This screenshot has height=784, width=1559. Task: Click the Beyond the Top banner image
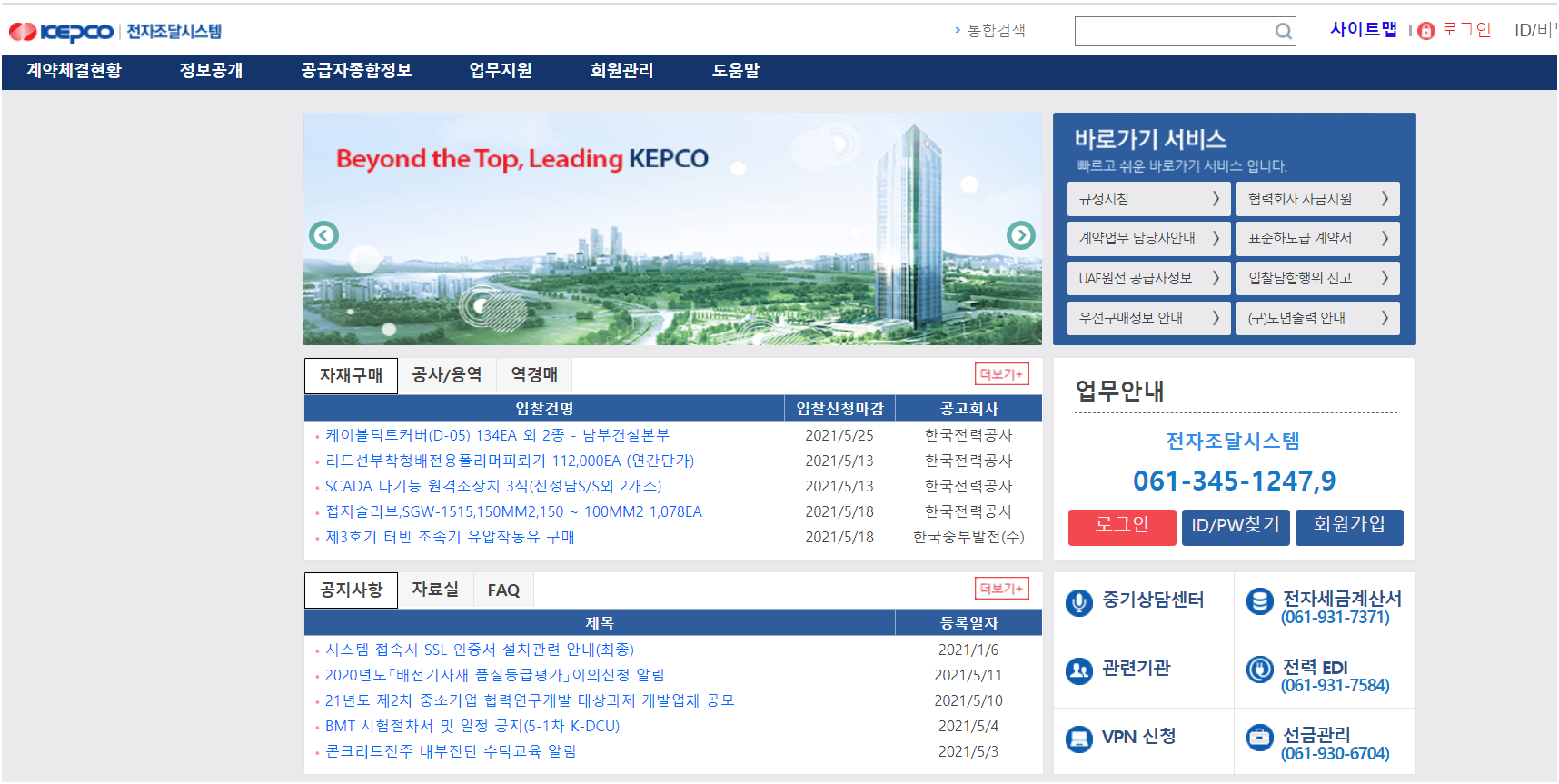[x=672, y=229]
